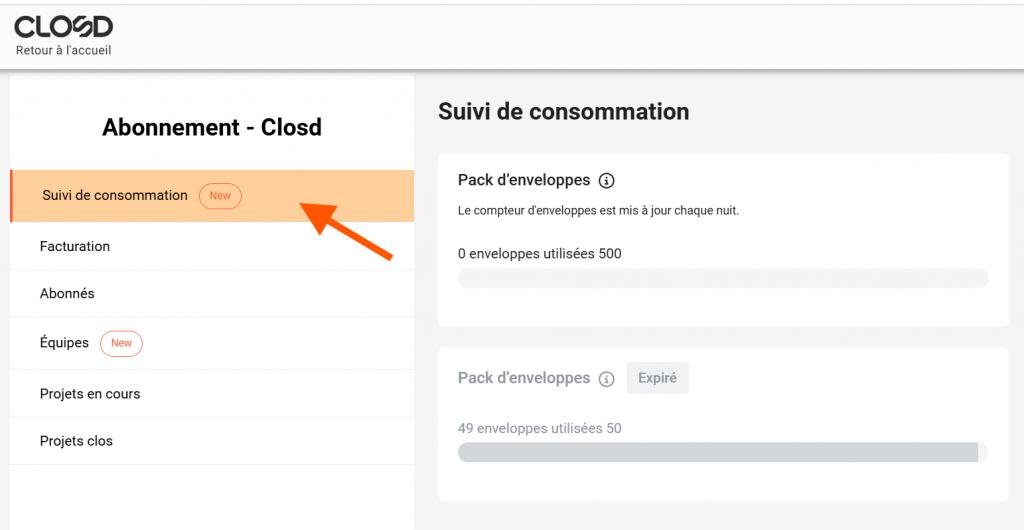Click the Expiré status badge
The height and width of the screenshot is (530, 1024).
657,378
